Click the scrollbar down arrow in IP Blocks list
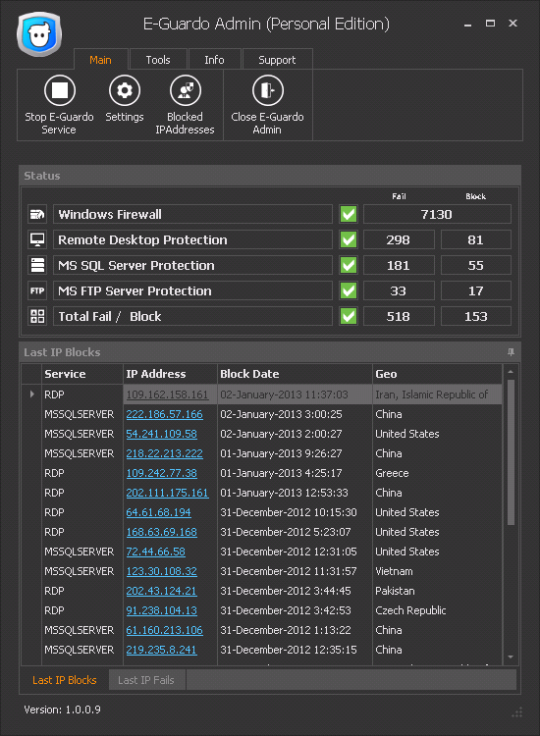The height and width of the screenshot is (736, 540). click(x=511, y=657)
